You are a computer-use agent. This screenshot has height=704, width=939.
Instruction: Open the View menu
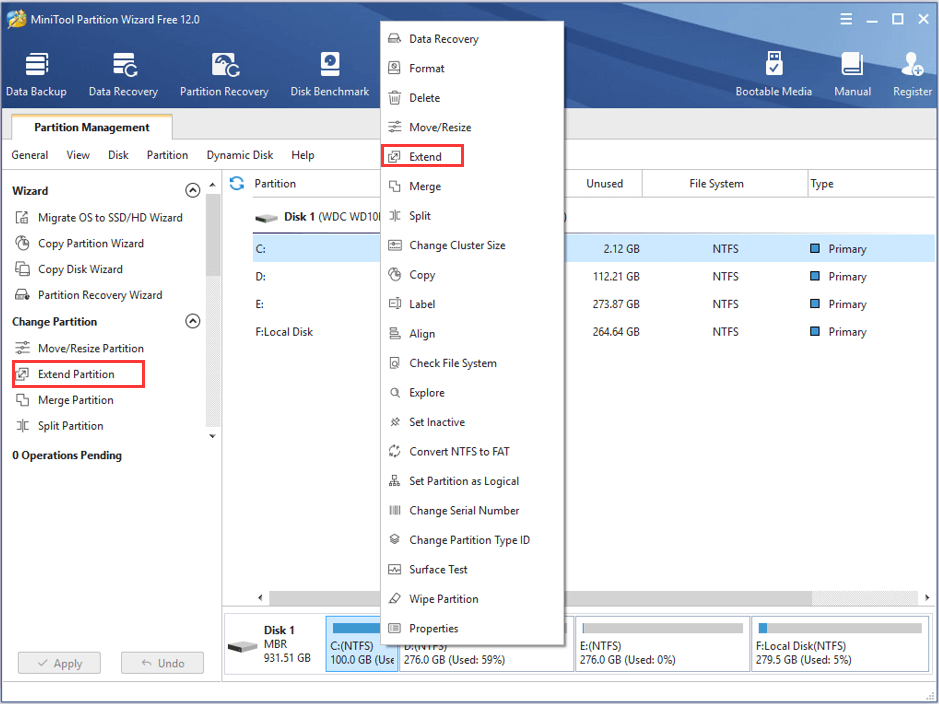coord(78,155)
